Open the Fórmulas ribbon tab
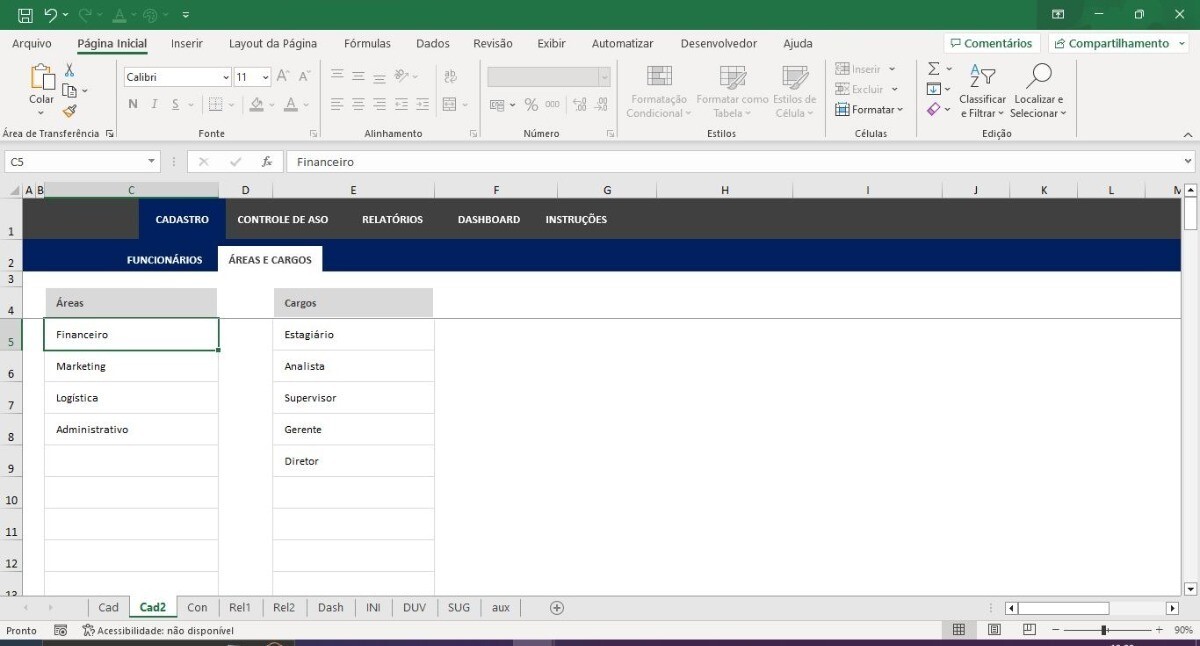Image resolution: width=1200 pixels, height=646 pixels. coord(367,44)
